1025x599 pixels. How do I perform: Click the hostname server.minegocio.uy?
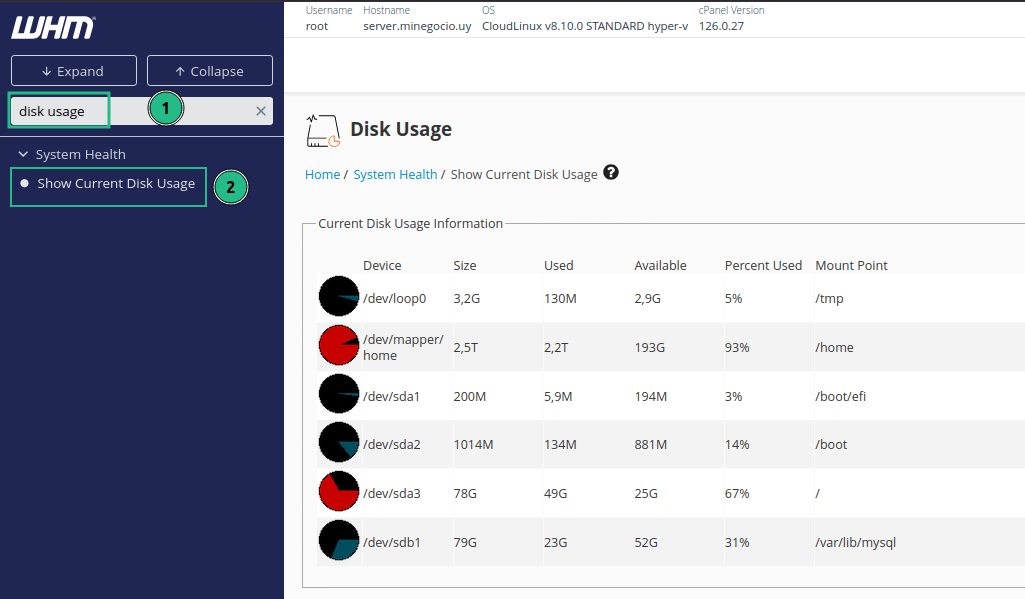tap(417, 26)
